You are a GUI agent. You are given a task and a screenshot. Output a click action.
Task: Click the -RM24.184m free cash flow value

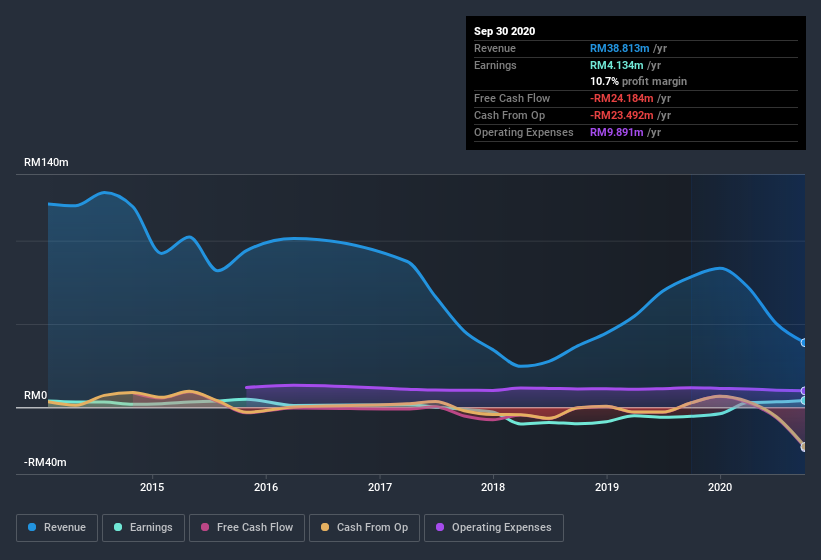pos(622,98)
